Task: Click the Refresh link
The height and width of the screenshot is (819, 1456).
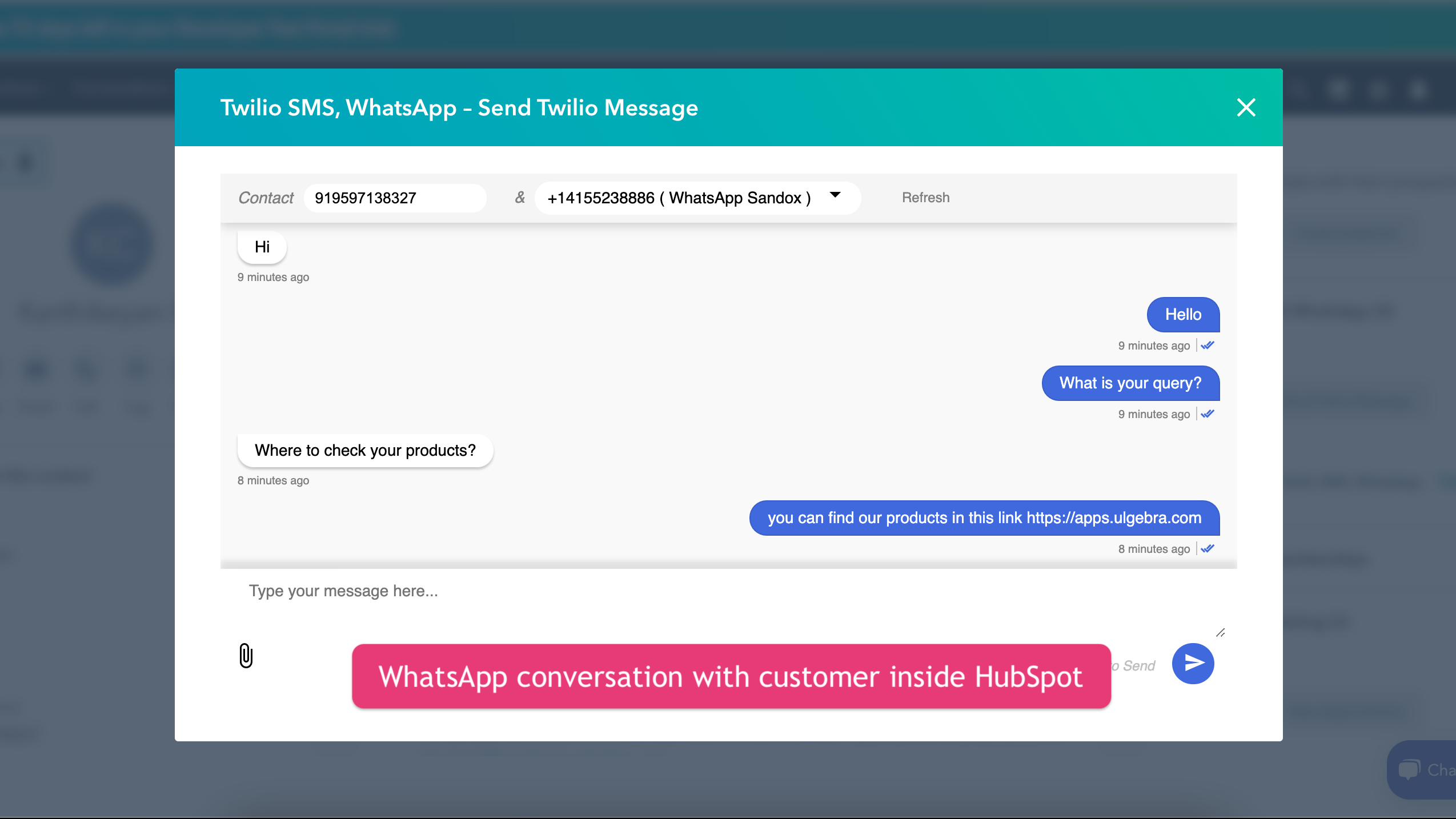Action: (925, 198)
